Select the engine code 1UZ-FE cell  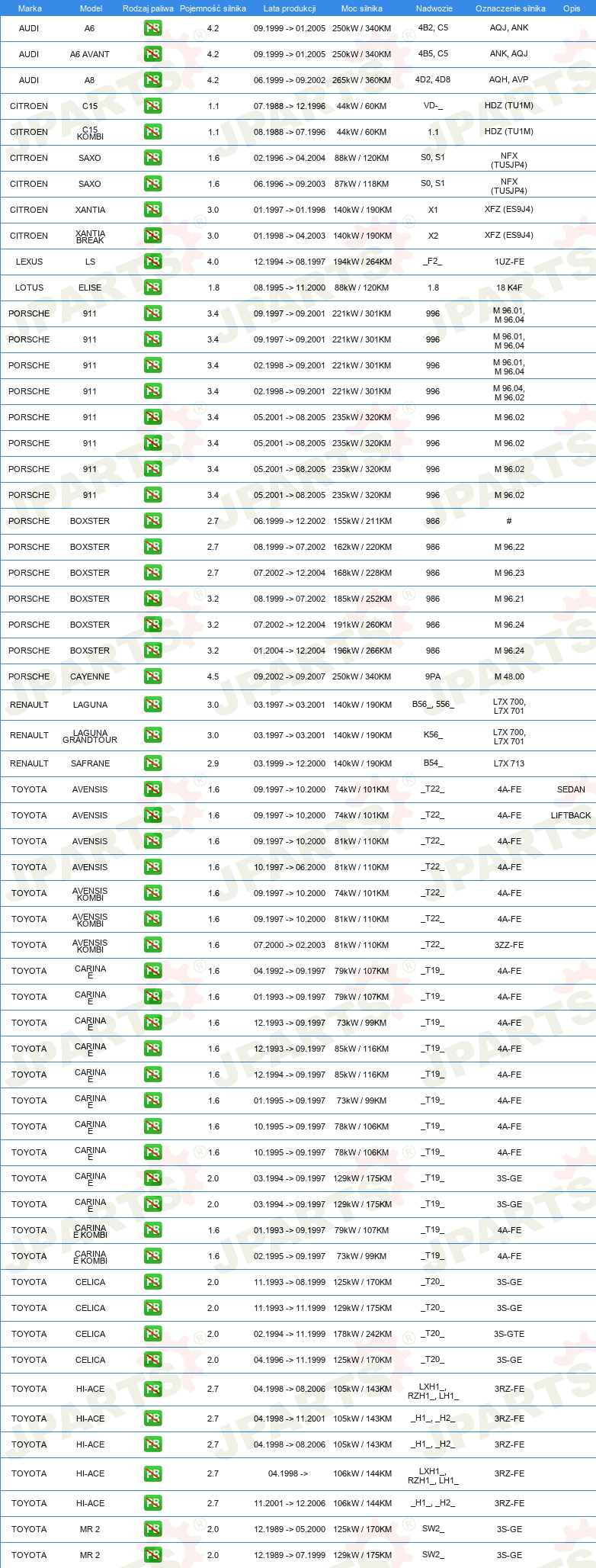coord(509,262)
